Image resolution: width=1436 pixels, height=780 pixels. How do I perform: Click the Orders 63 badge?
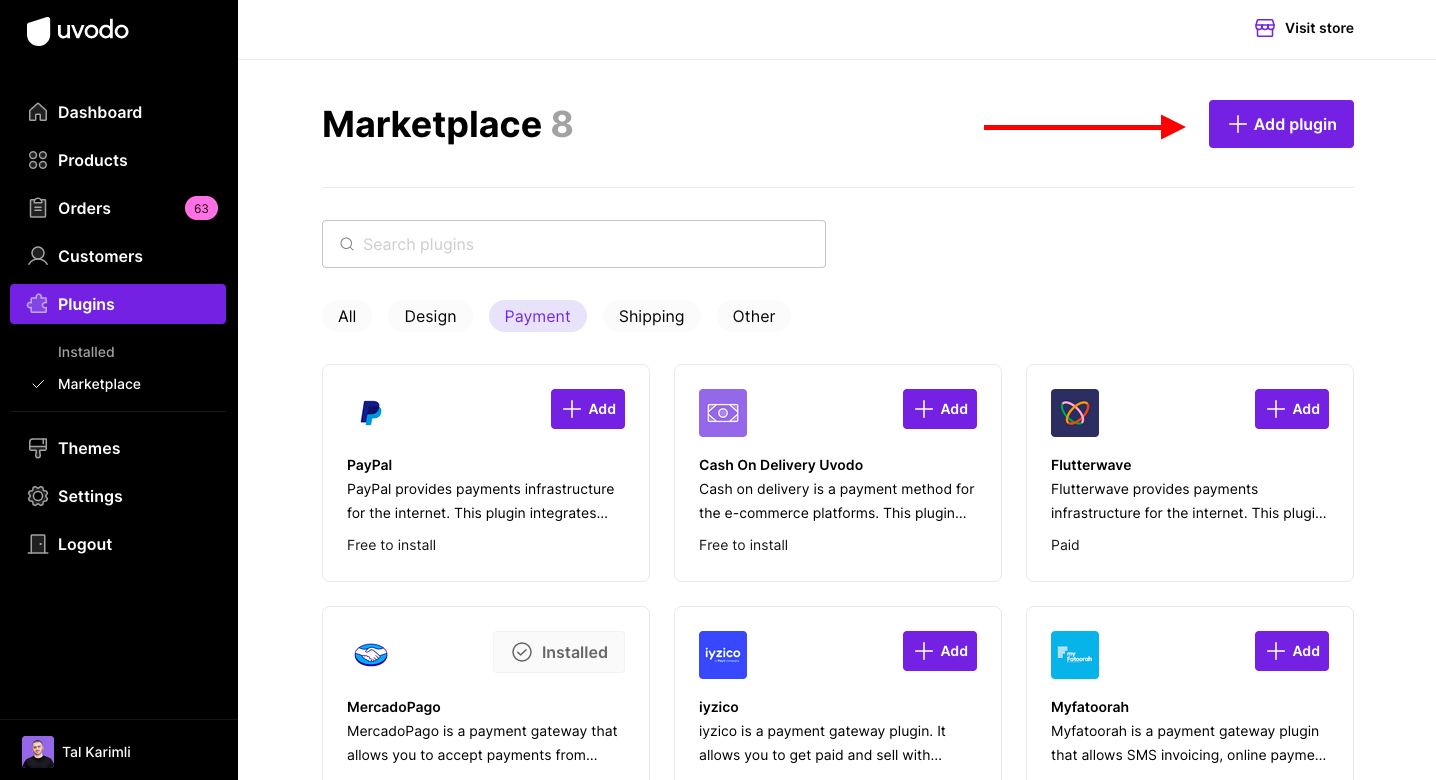pyautogui.click(x=201, y=208)
